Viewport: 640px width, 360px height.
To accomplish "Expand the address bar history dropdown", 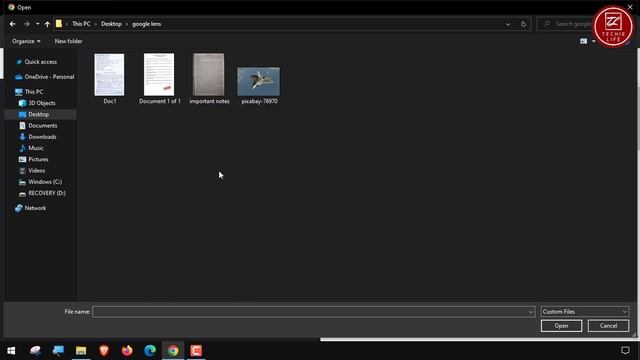I will pos(508,24).
